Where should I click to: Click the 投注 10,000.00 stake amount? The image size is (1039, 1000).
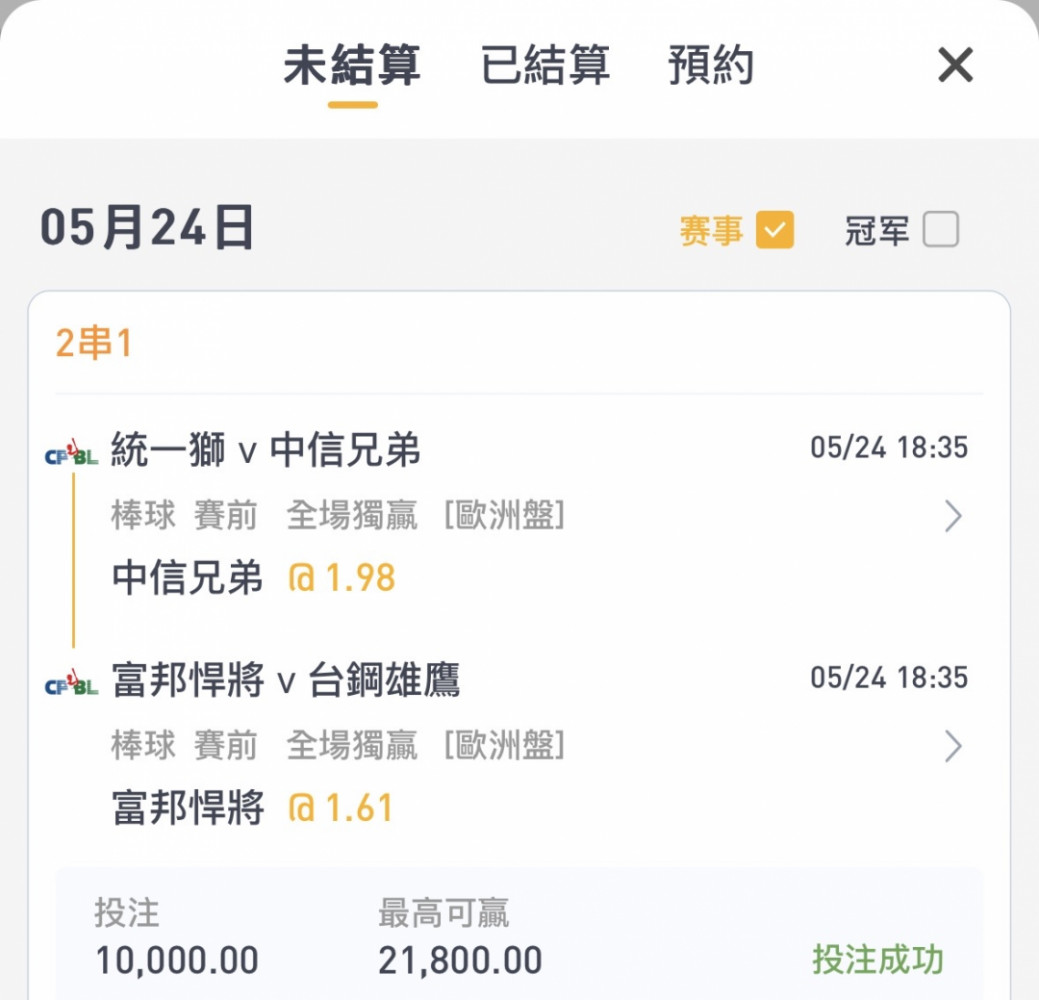coord(177,961)
